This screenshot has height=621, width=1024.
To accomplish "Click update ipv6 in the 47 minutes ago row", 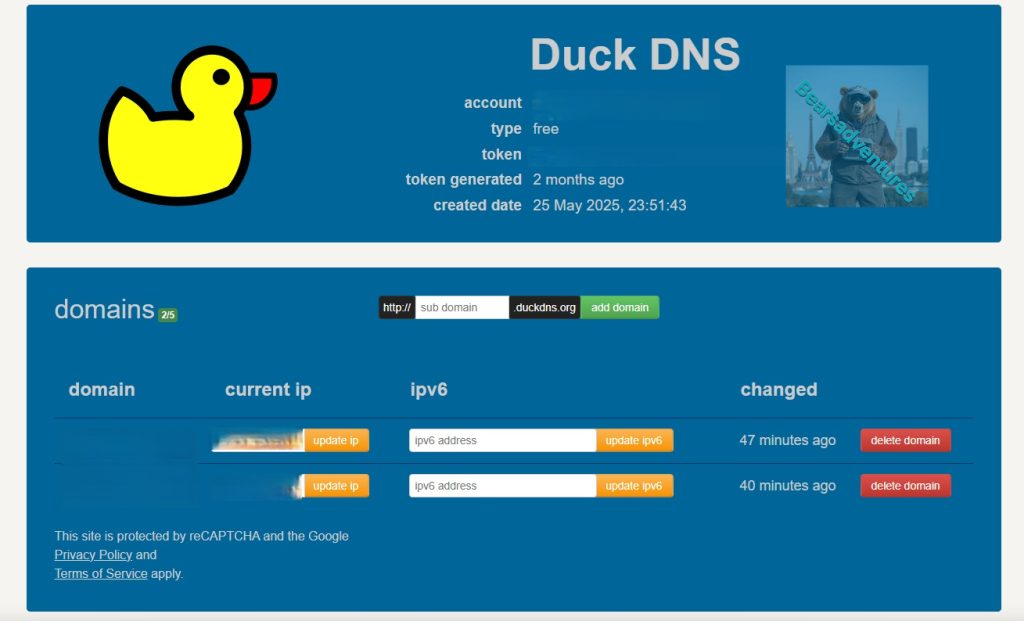I will point(633,440).
